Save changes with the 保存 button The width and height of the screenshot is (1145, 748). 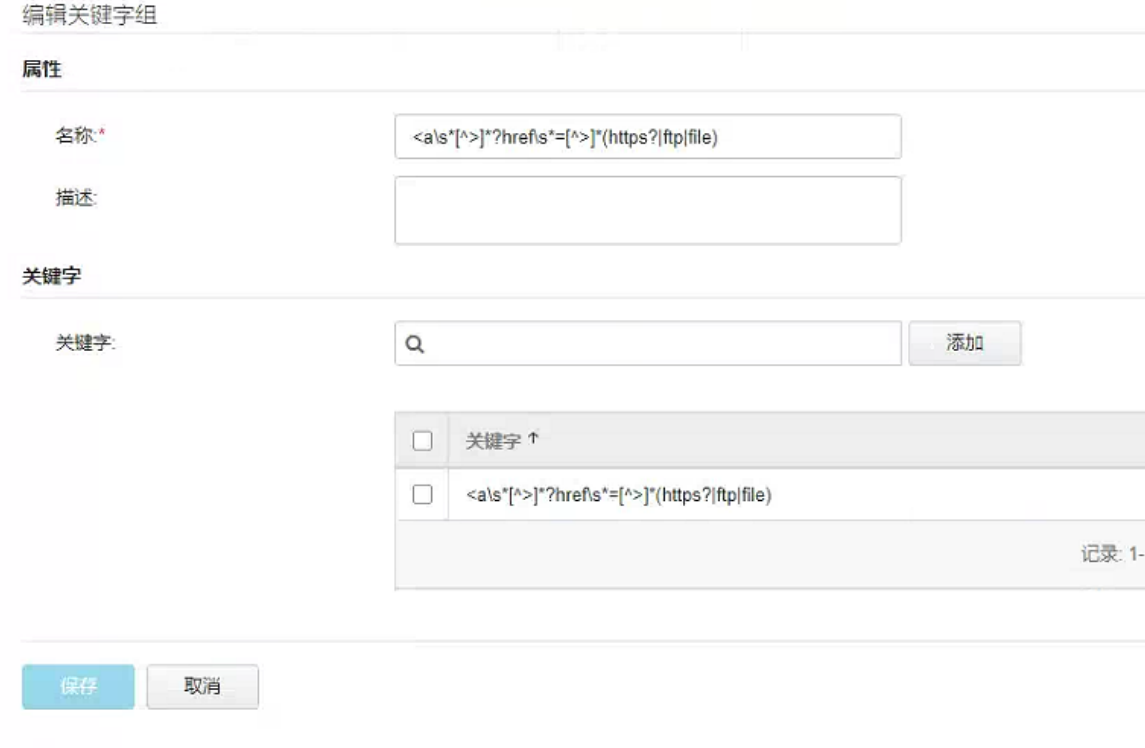click(78, 687)
